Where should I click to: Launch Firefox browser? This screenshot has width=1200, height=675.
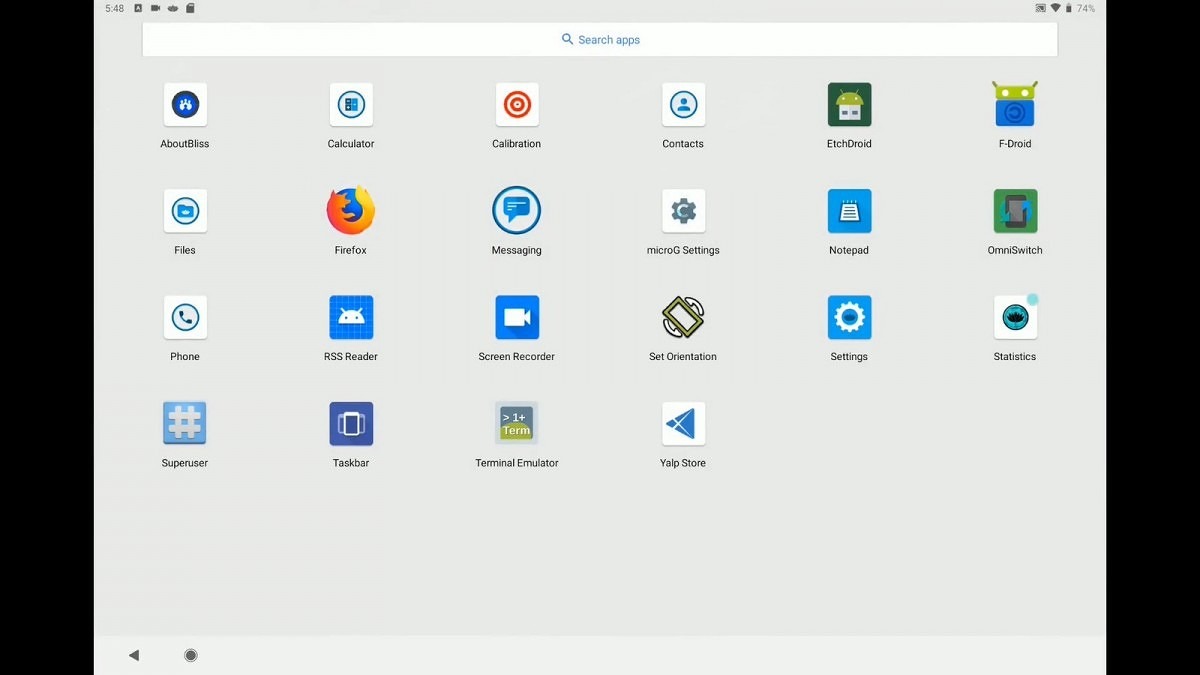pos(350,211)
